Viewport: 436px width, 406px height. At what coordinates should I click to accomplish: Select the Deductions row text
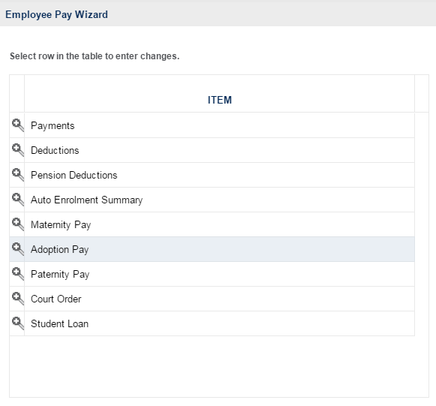(x=55, y=150)
